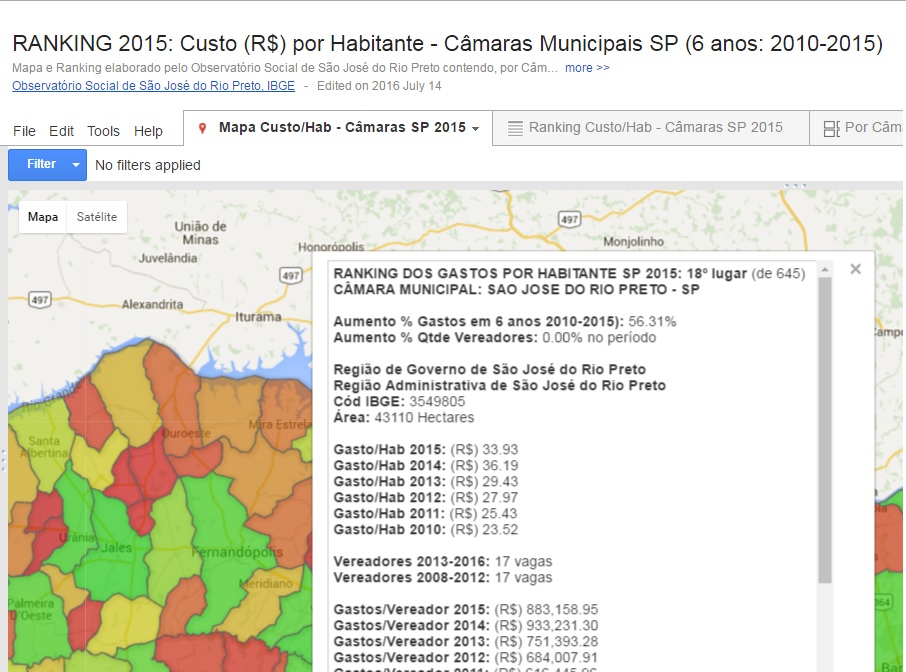Expand the Mapa Custo/Hab tab dropdown arrow
The image size is (906, 672).
point(476,129)
